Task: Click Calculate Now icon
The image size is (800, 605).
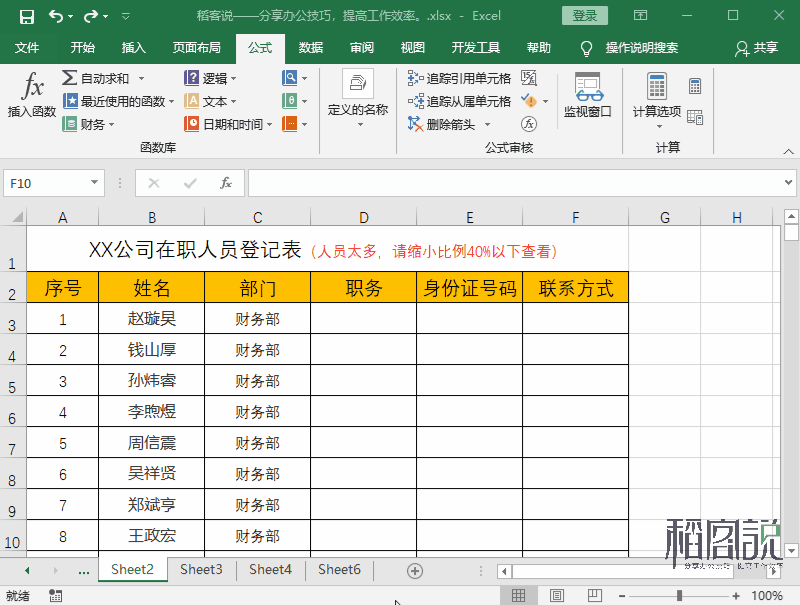Action: (695, 86)
